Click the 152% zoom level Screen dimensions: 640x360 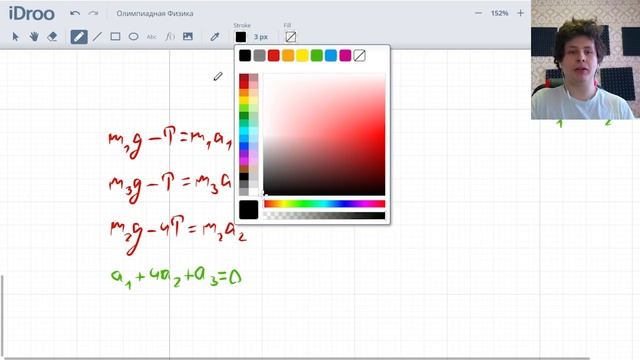[x=499, y=13]
